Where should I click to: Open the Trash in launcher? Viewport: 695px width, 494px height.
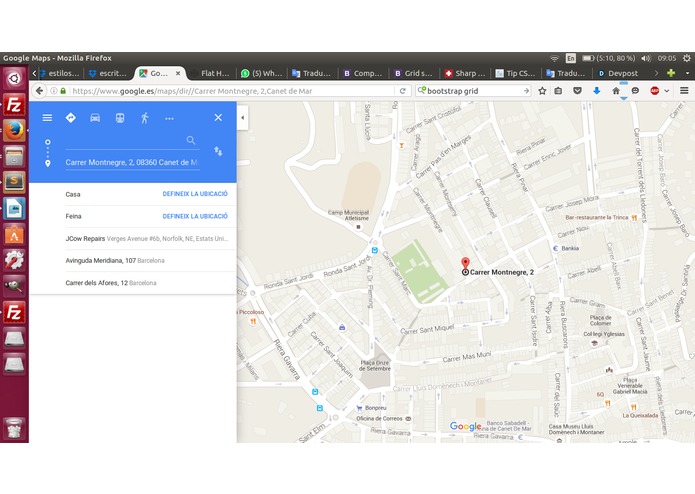pyautogui.click(x=14, y=428)
